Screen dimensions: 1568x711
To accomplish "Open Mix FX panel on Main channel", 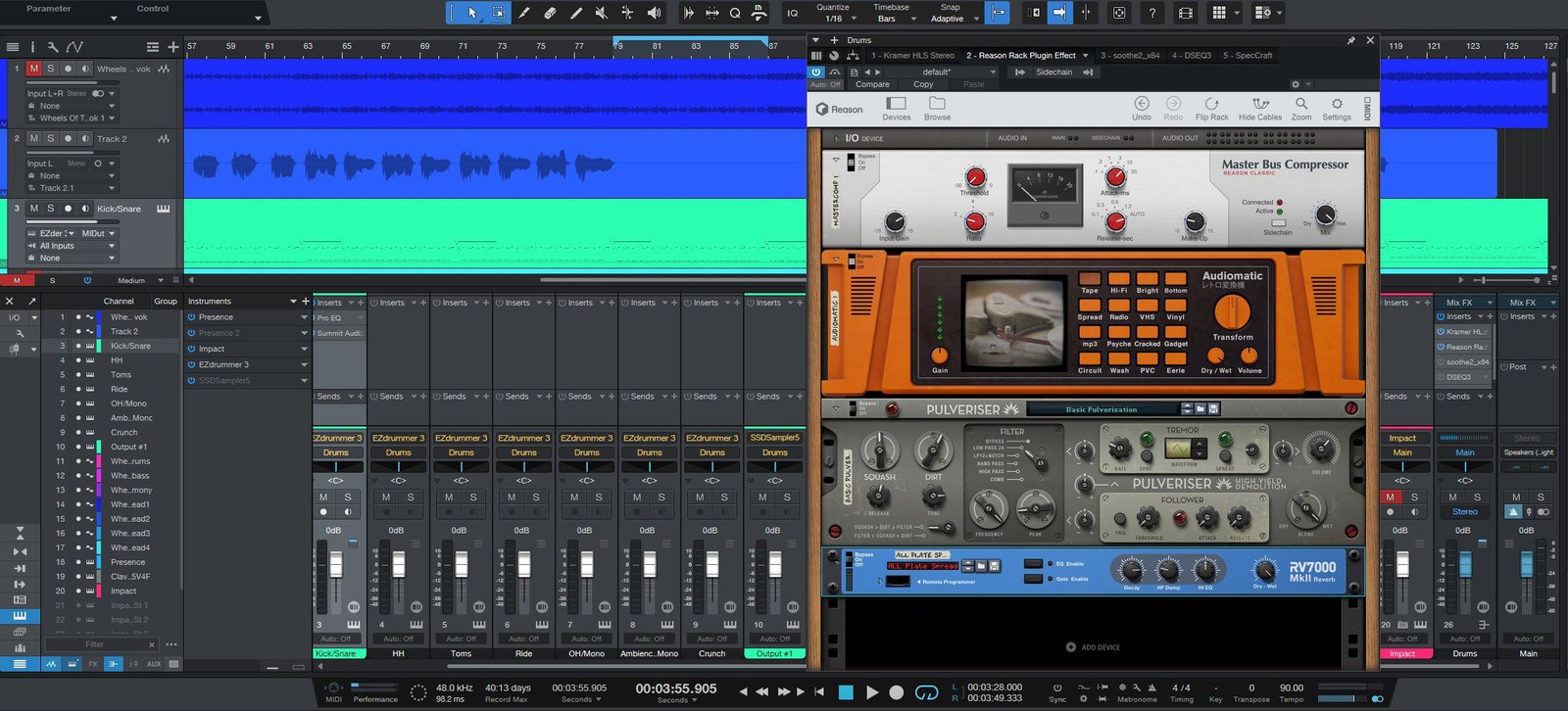I will [1528, 303].
